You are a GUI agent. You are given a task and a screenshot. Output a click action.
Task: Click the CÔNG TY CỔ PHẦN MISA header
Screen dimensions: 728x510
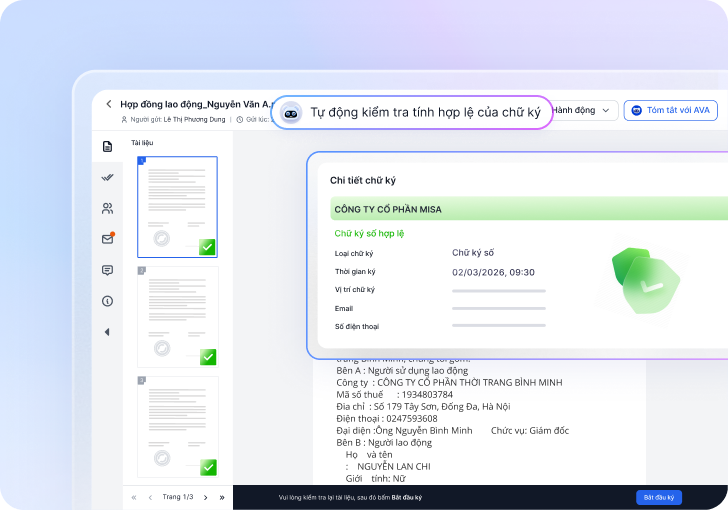click(x=529, y=209)
